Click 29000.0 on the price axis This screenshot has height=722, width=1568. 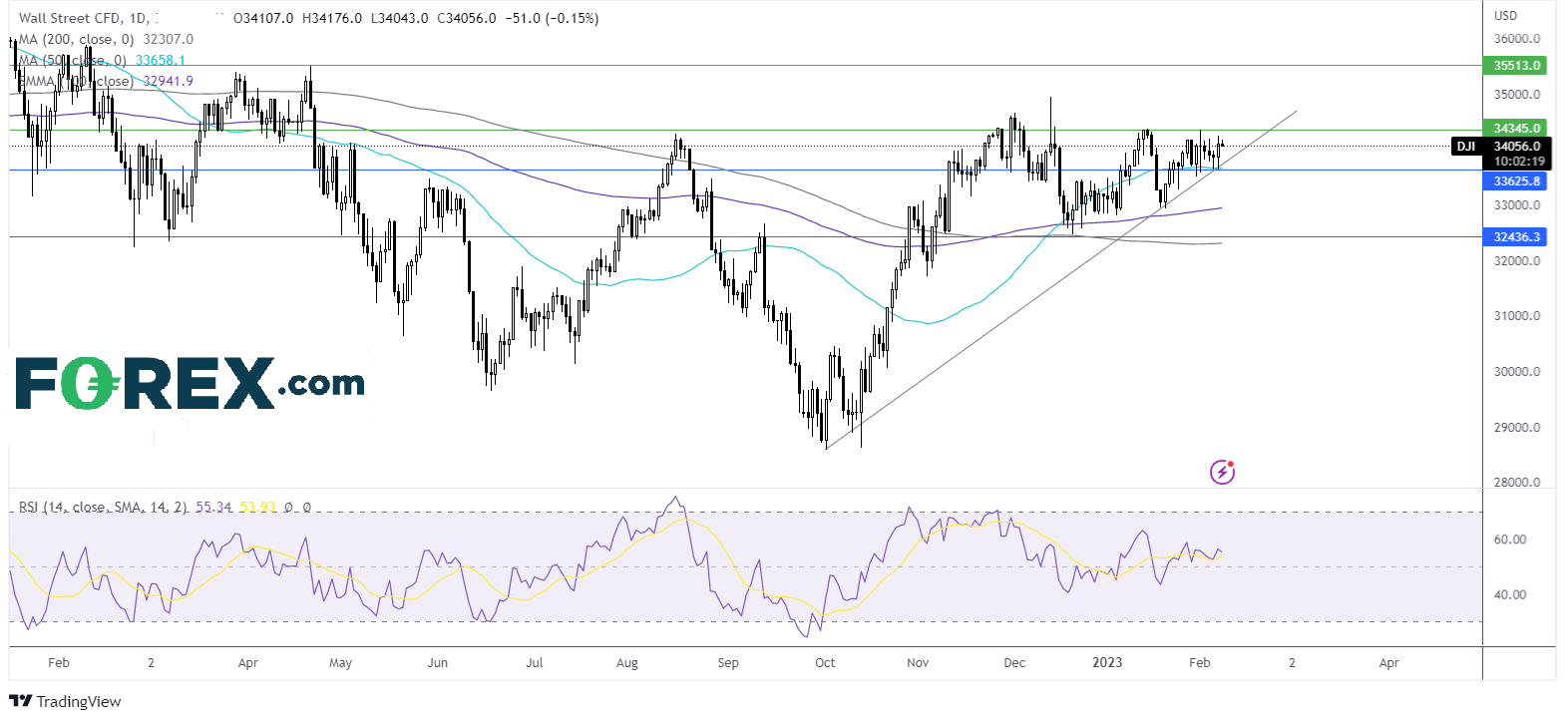tap(1516, 428)
